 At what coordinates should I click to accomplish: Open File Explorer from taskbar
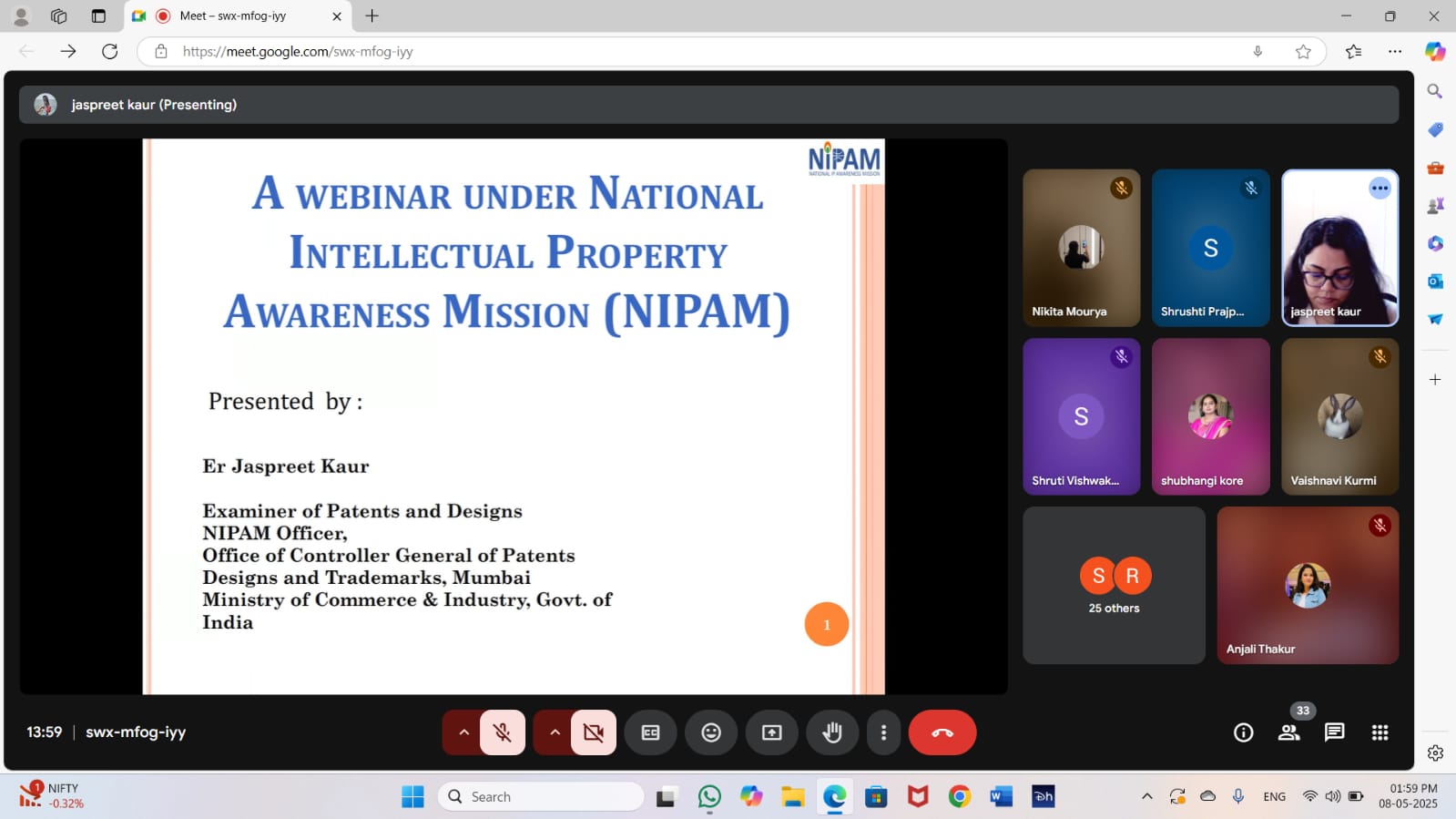coord(792,796)
